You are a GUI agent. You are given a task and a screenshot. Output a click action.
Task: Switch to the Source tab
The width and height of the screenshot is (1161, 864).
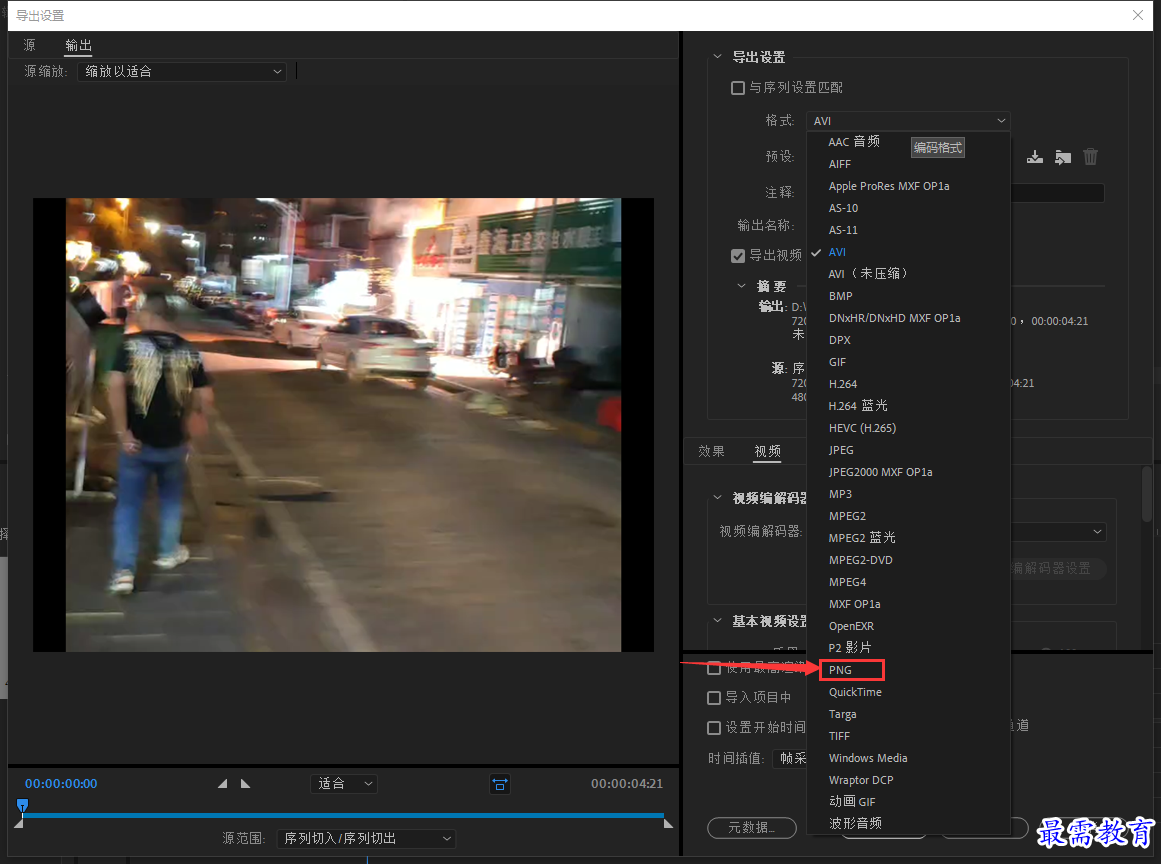pyautogui.click(x=30, y=46)
